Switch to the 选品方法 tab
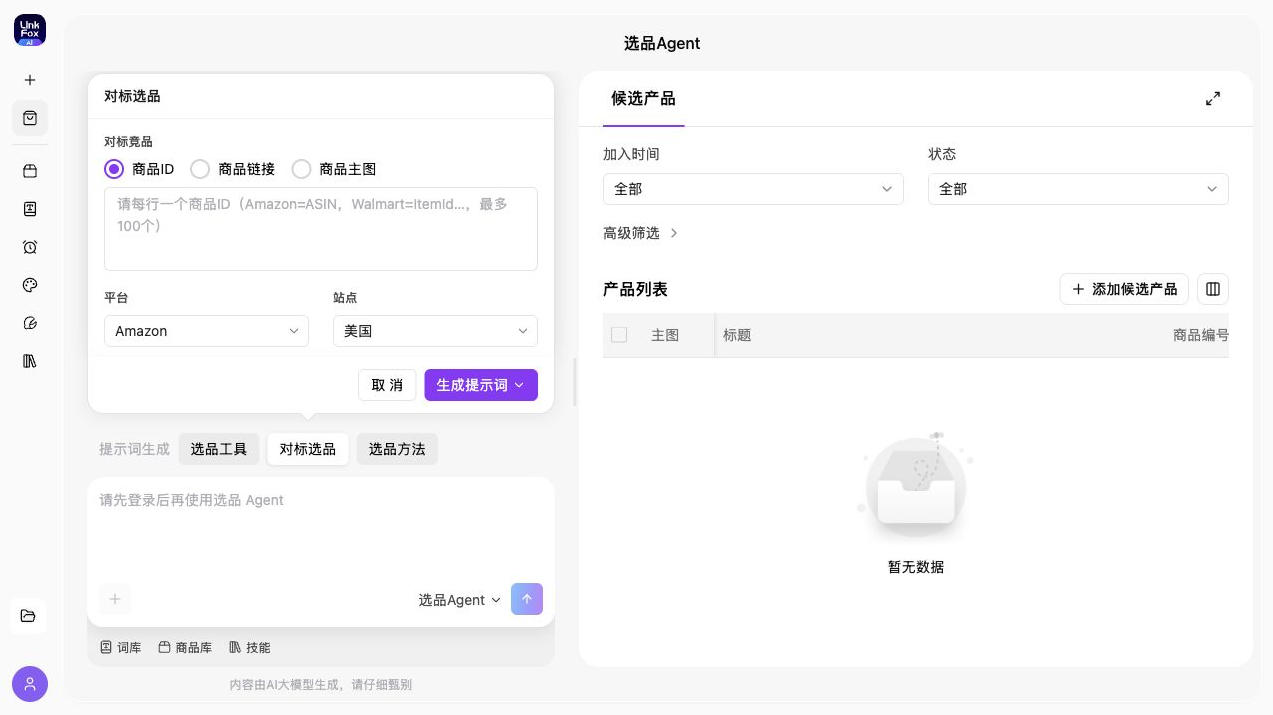 (x=397, y=449)
